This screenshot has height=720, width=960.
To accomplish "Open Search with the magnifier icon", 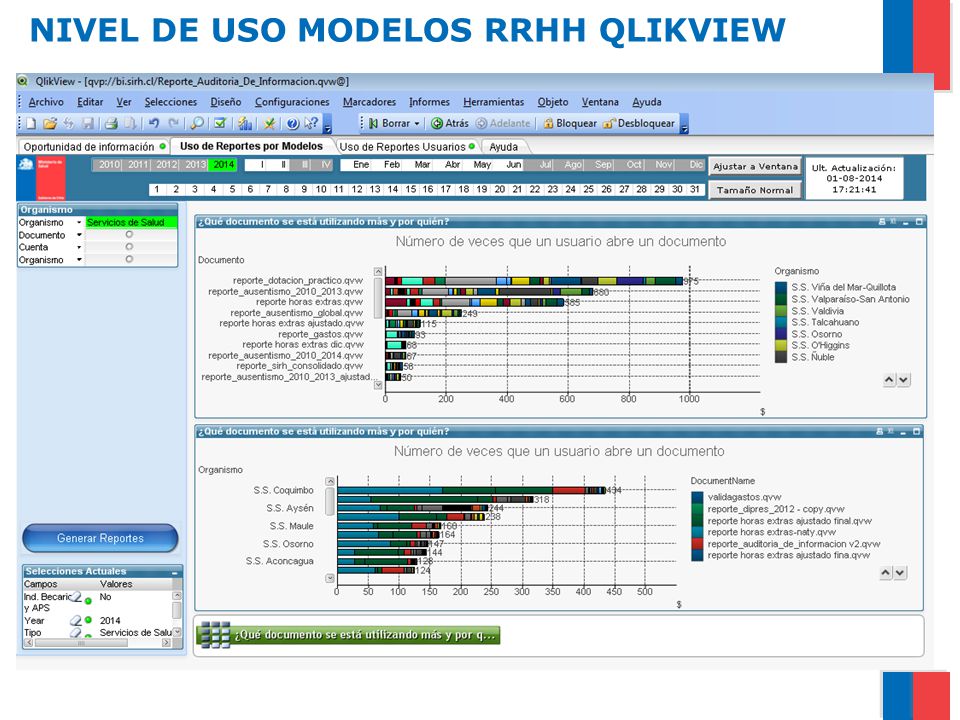I will [197, 124].
